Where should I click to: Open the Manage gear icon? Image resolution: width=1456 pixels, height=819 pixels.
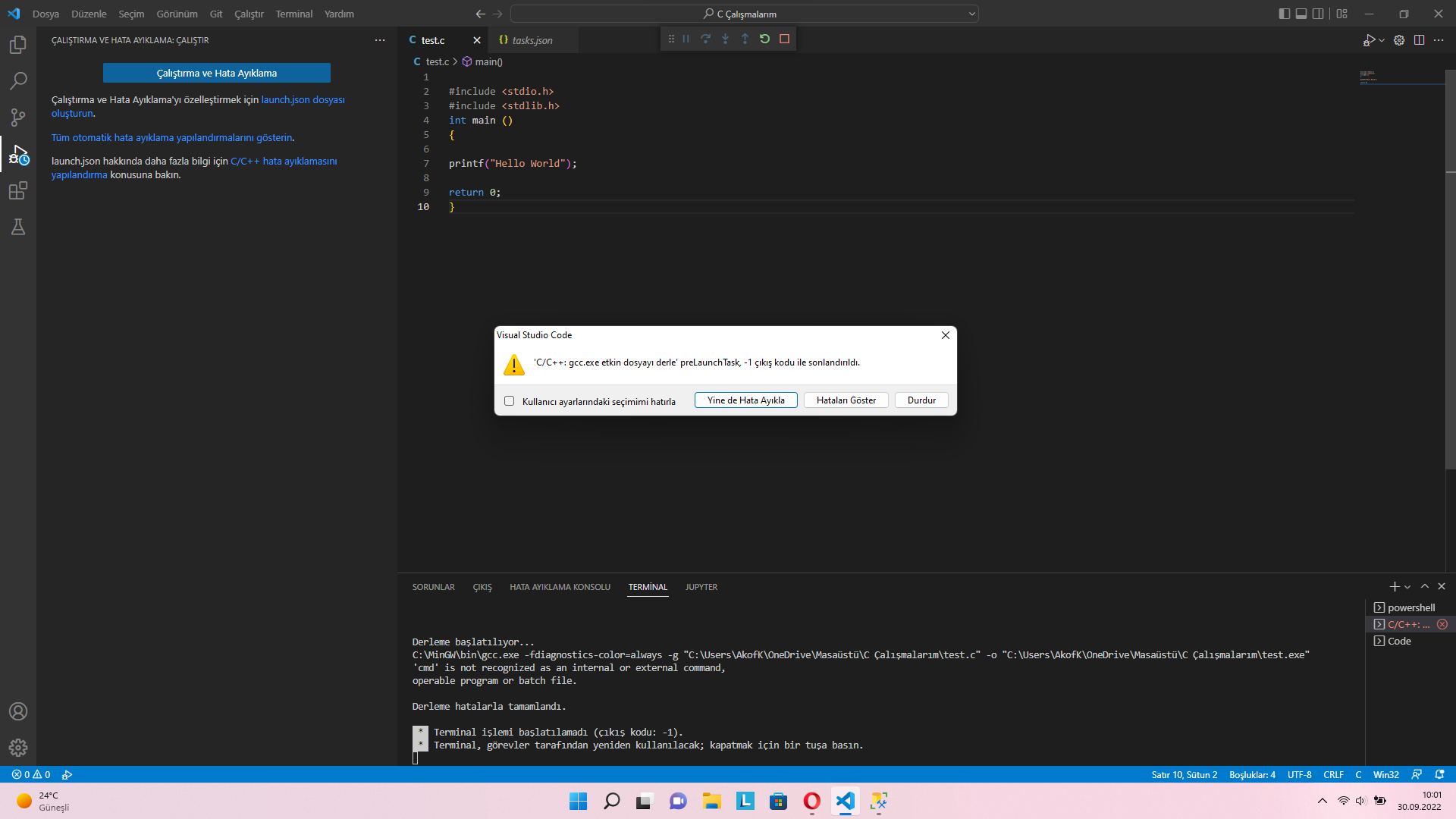coord(18,748)
